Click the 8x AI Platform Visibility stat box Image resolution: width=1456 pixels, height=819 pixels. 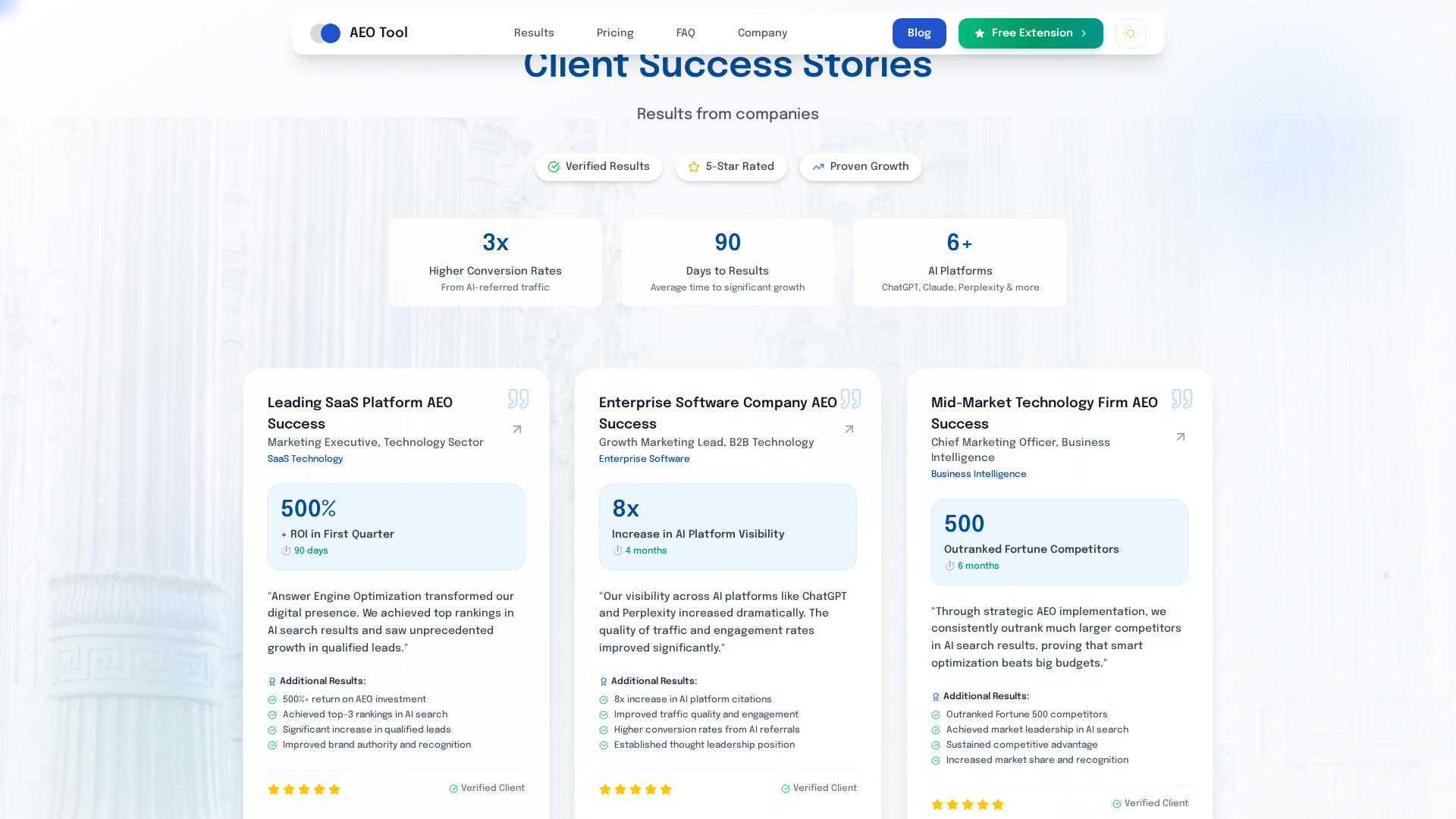727,527
